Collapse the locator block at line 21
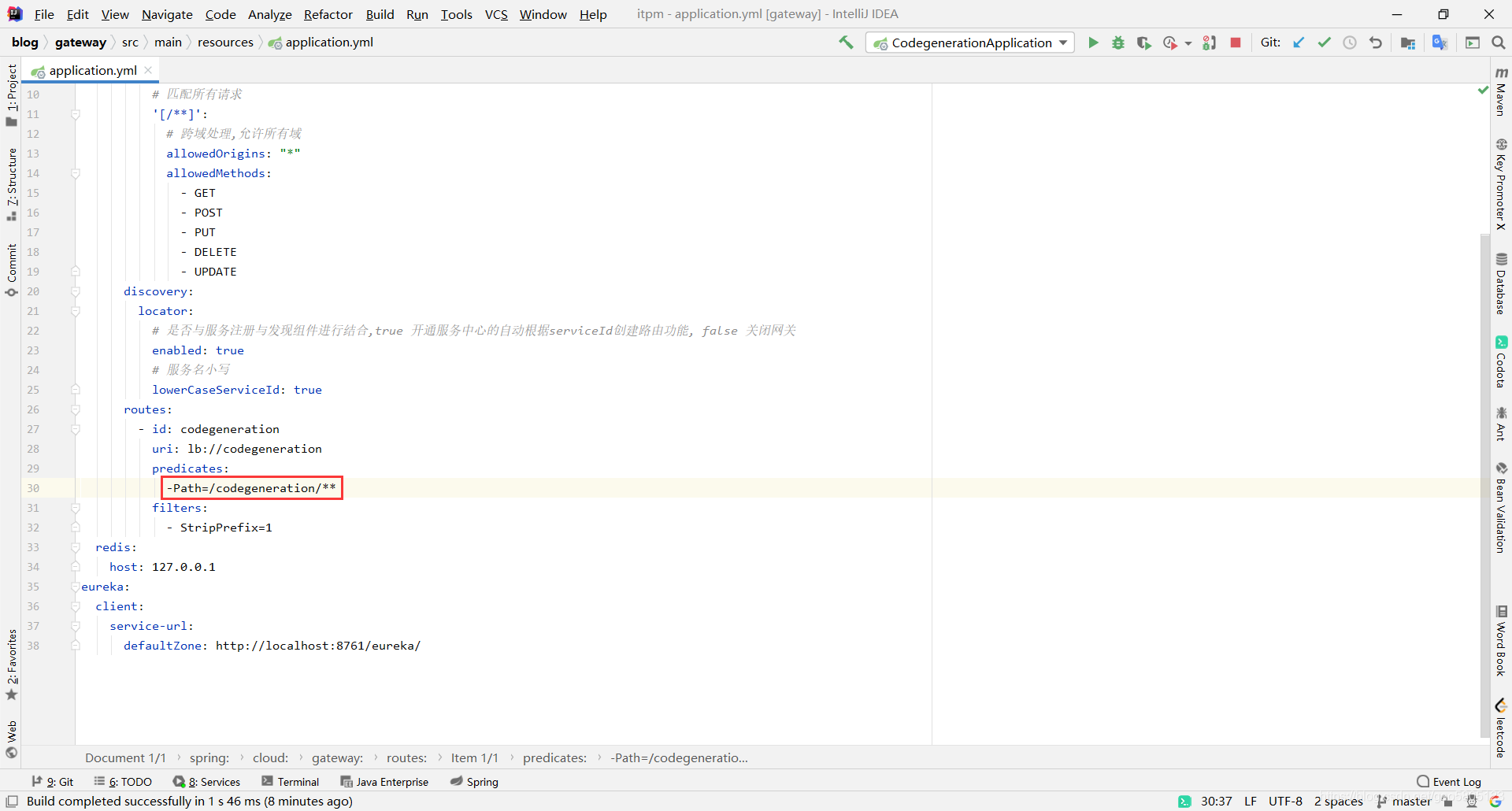Screen dimensions: 1512x811 pyautogui.click(x=76, y=311)
